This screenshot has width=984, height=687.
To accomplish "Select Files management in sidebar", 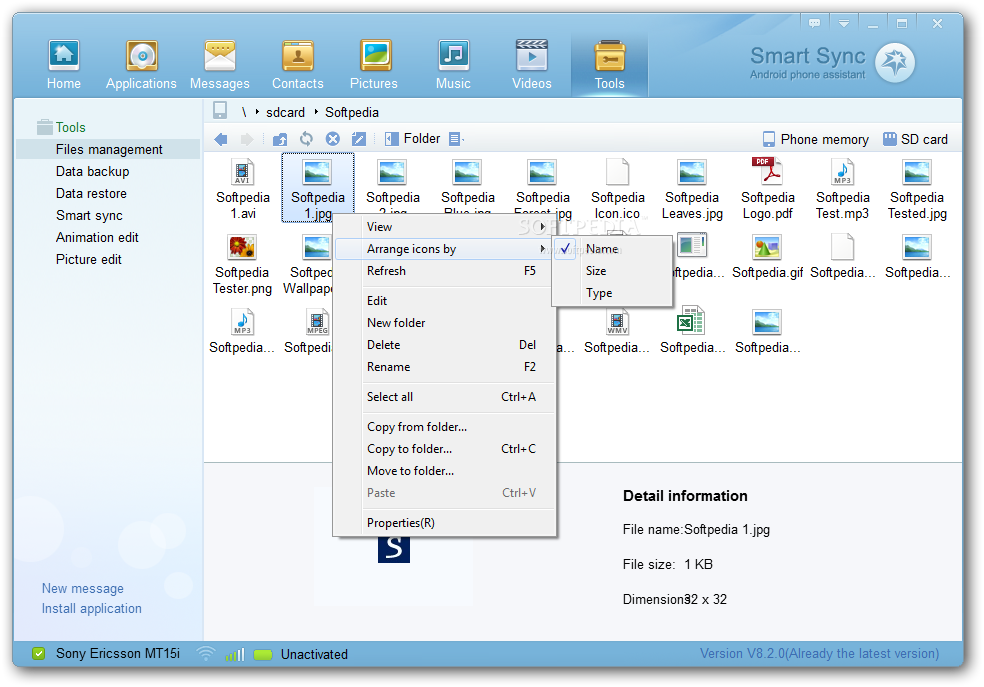I will pos(109,149).
